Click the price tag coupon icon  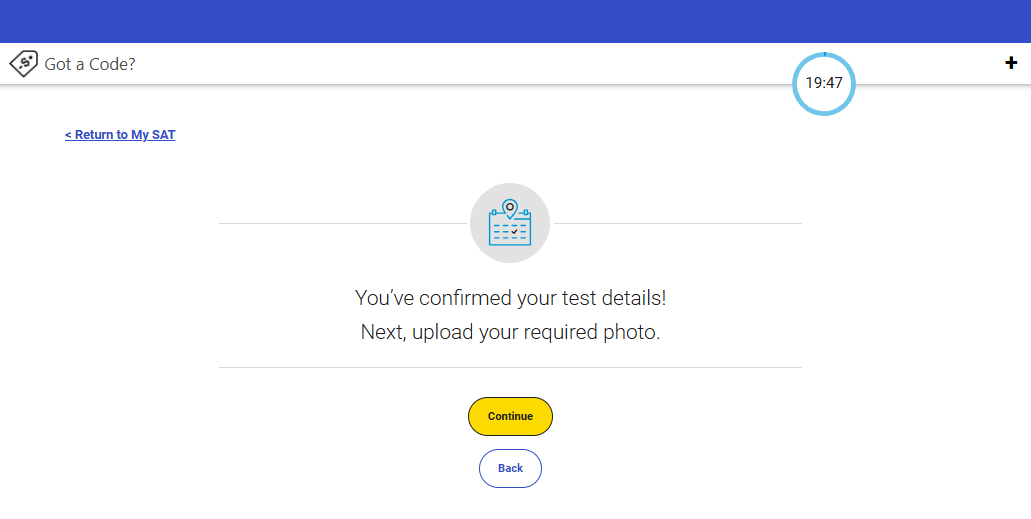pyautogui.click(x=24, y=64)
